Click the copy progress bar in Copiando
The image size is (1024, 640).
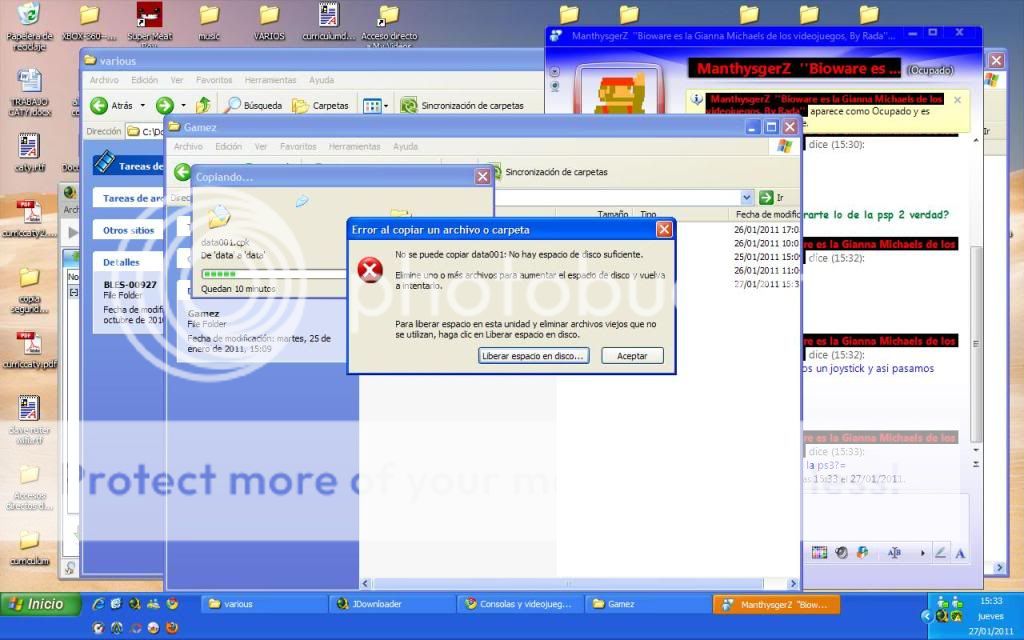274,274
